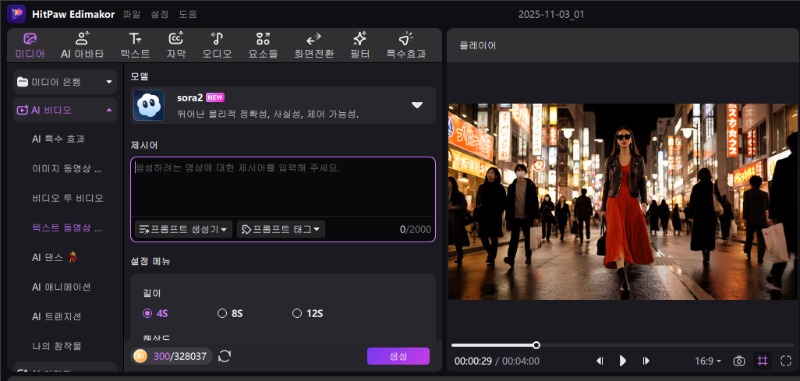Step to the next frame
The image size is (800, 381).
(646, 361)
